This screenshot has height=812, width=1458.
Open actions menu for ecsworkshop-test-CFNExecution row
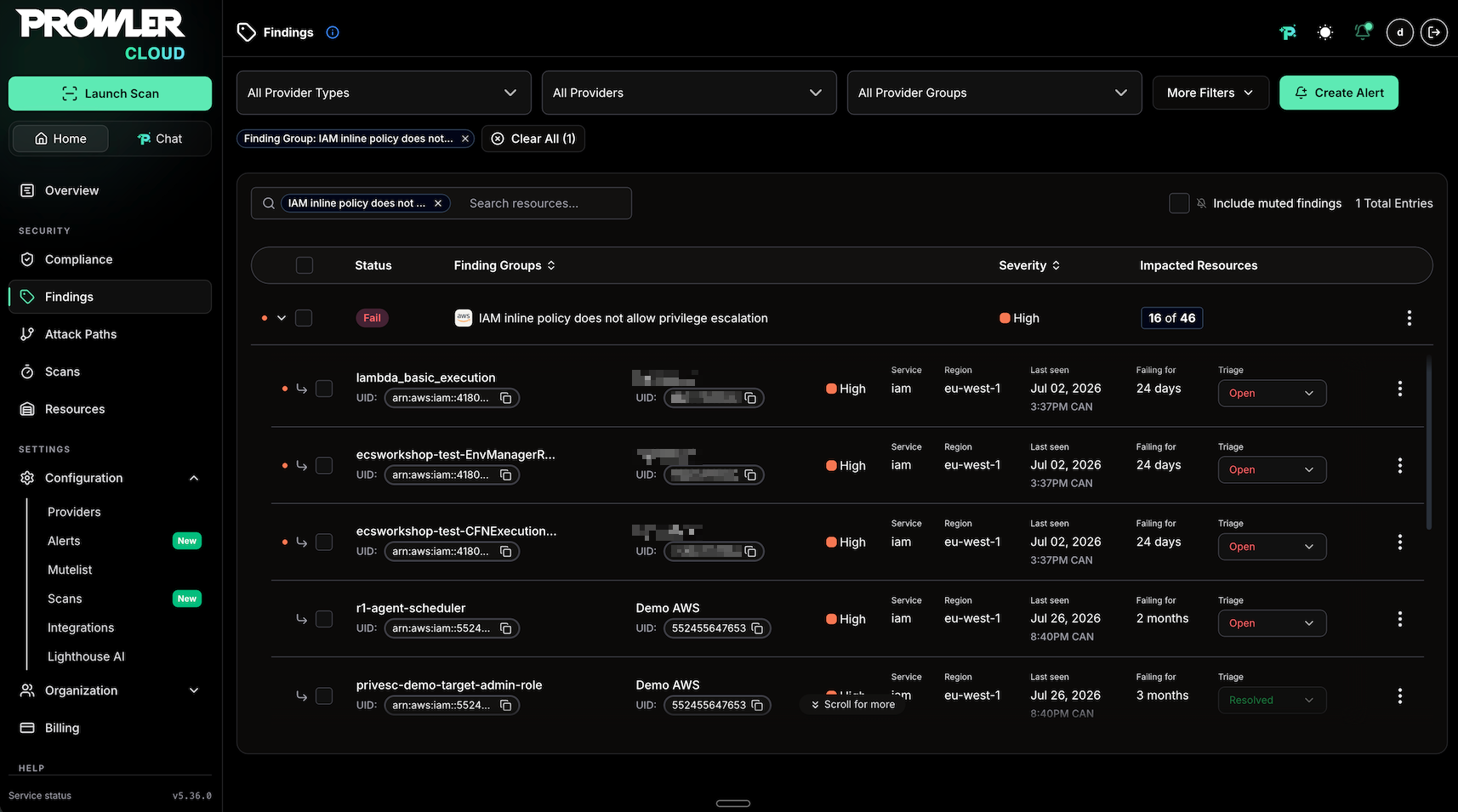click(1400, 542)
